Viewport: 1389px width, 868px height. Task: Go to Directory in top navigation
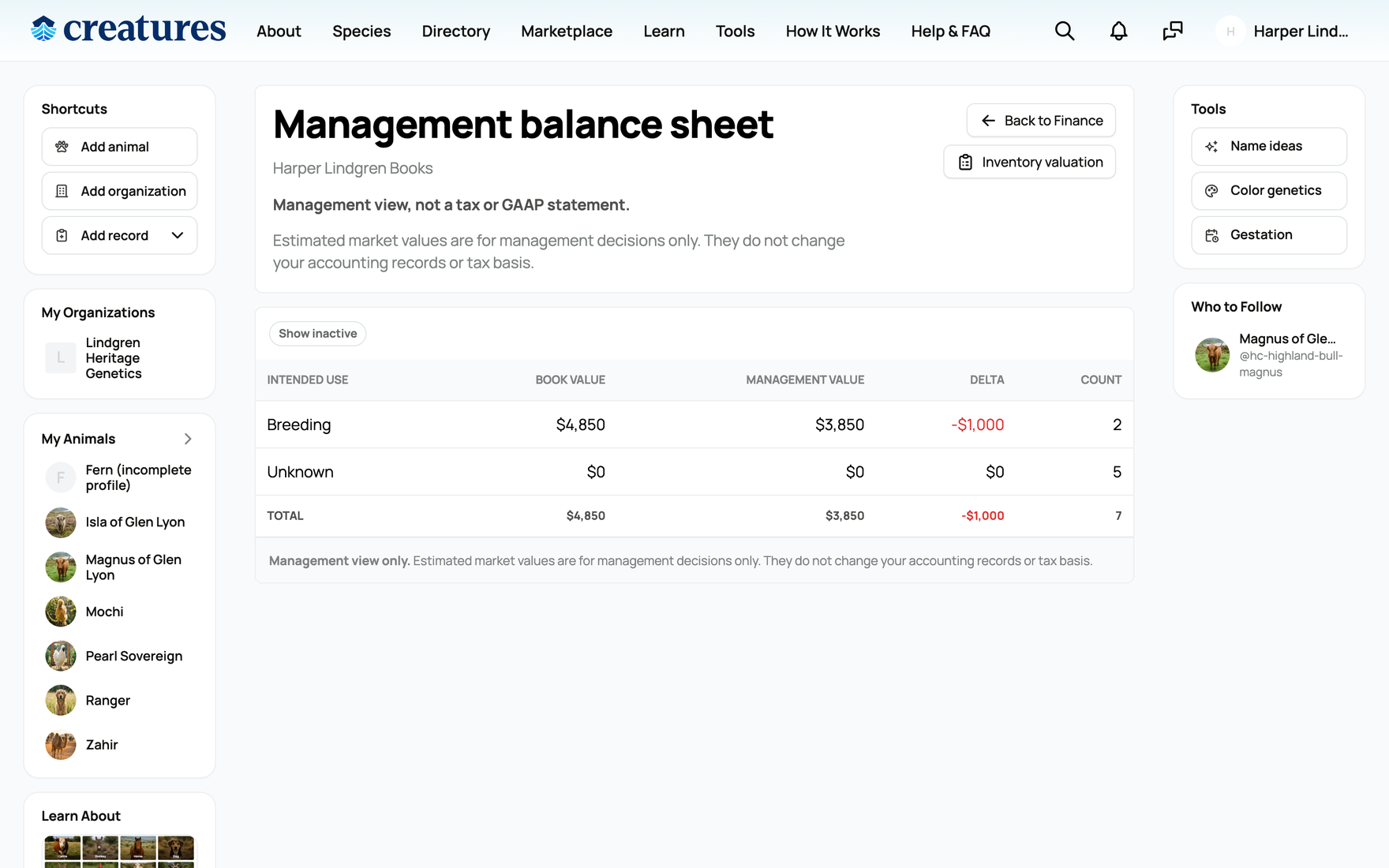click(x=456, y=31)
